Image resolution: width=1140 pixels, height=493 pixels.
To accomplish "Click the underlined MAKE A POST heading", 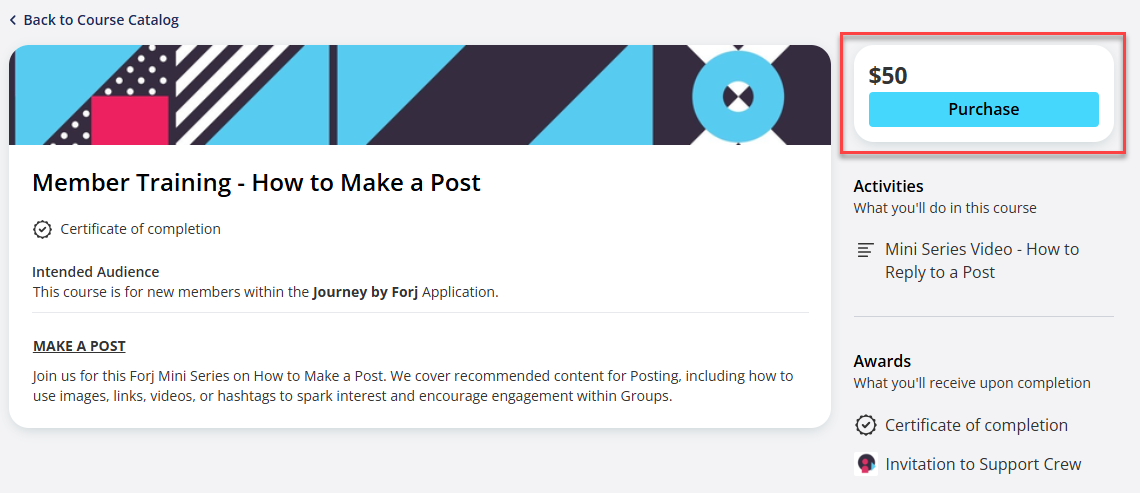I will point(79,346).
